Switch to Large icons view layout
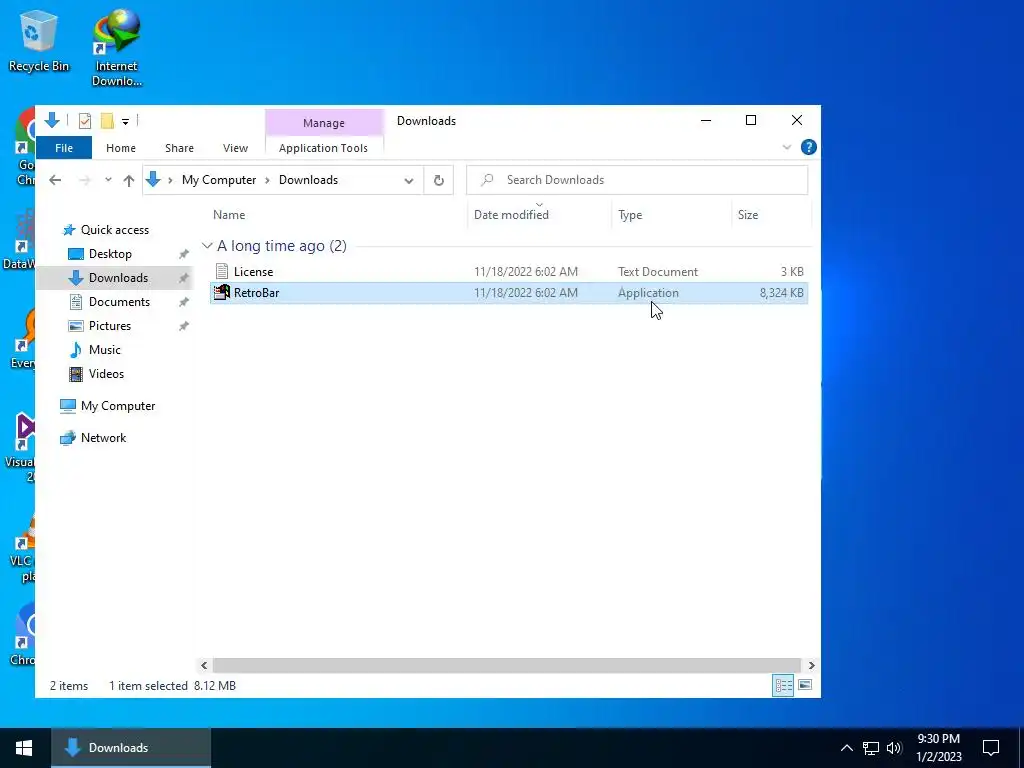Screen dimensions: 1024x768 coord(805,686)
